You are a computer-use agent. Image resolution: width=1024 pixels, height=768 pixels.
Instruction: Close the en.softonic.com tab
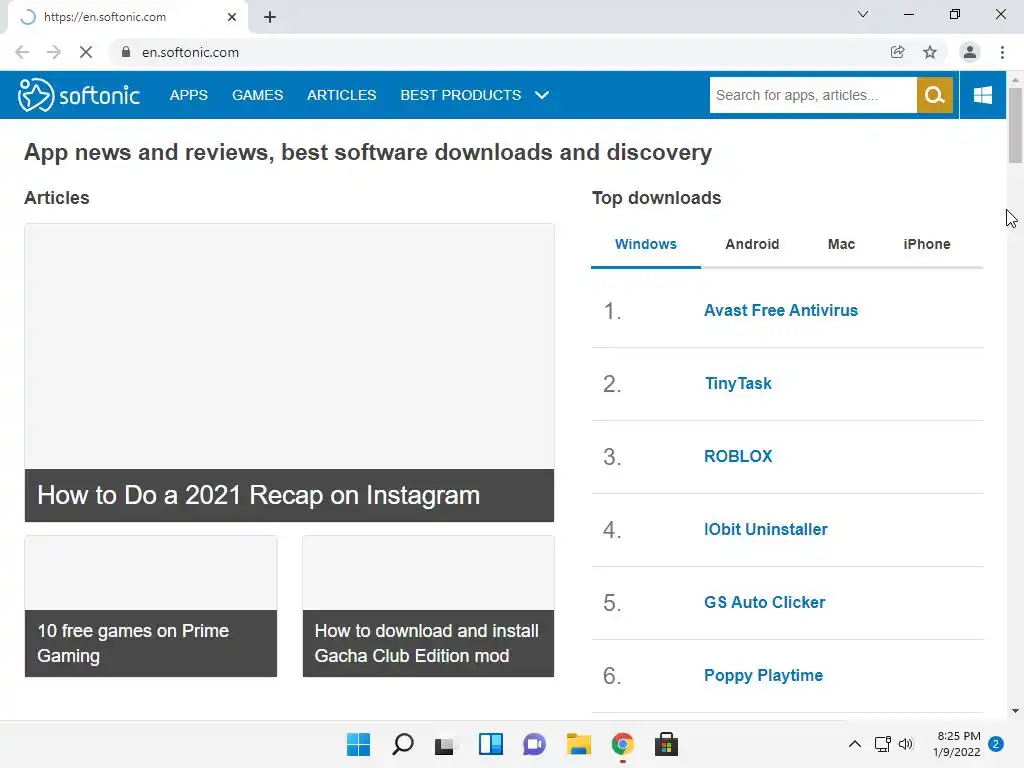[x=232, y=17]
